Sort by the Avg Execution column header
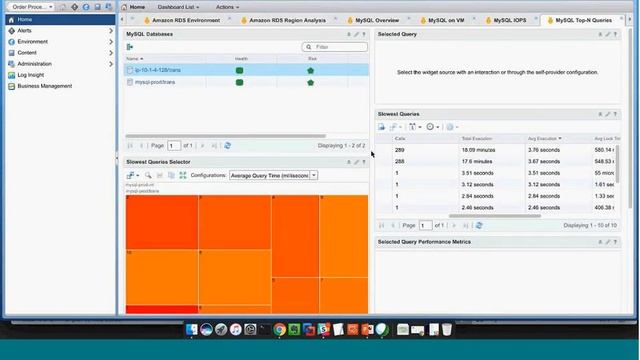The width and height of the screenshot is (640, 360). pyautogui.click(x=544, y=139)
